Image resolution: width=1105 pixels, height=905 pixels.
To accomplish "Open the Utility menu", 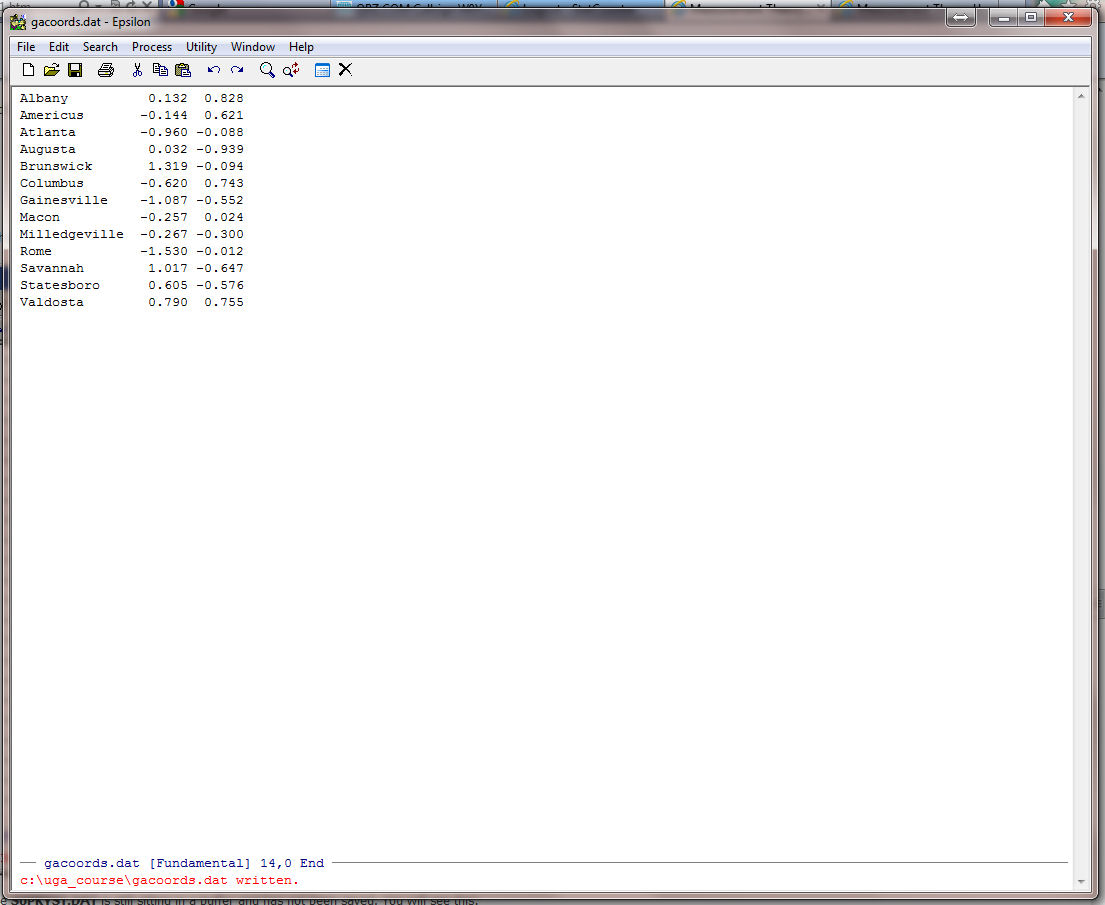I will point(201,47).
